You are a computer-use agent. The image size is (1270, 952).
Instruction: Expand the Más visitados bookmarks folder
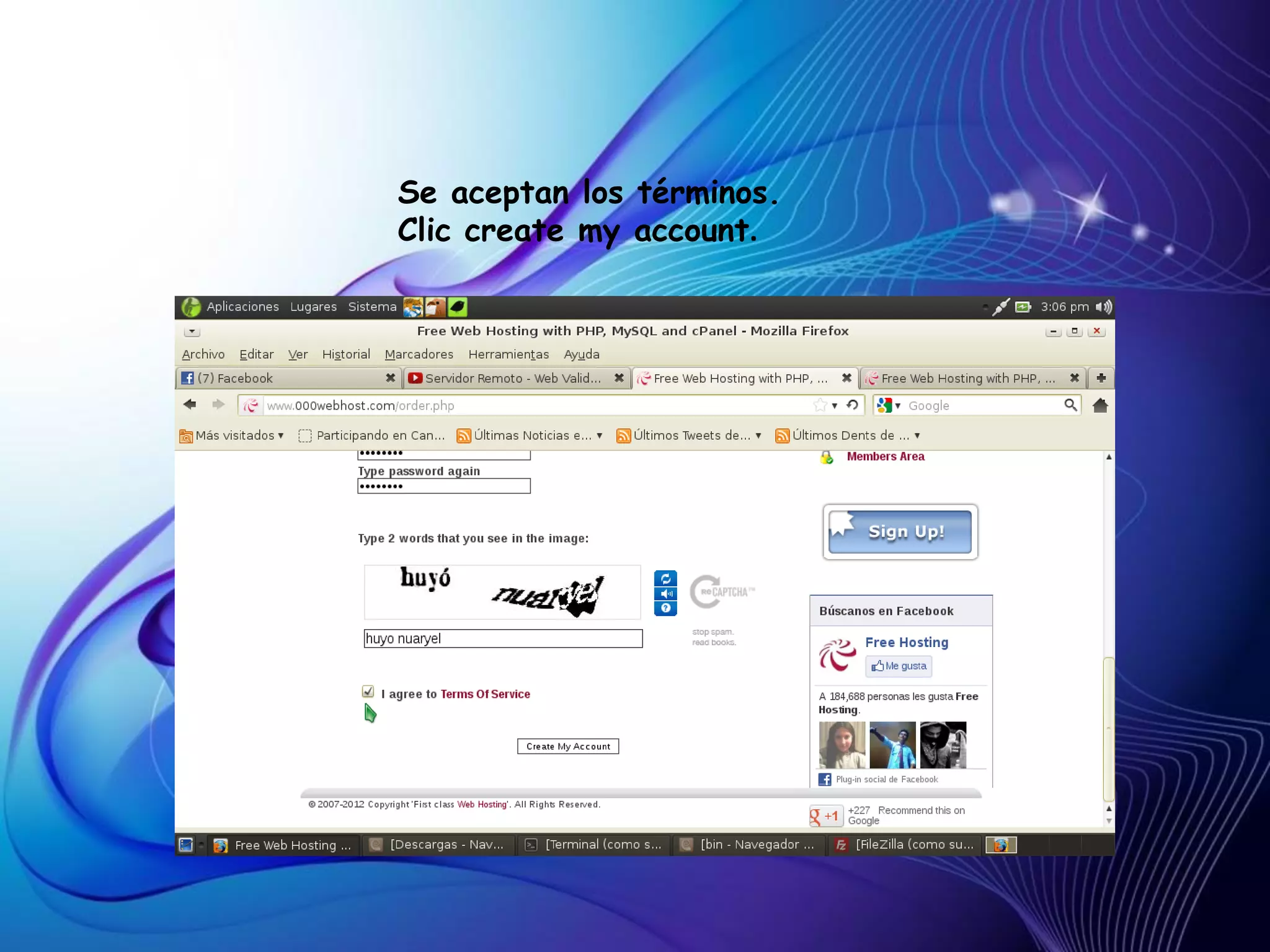(231, 436)
